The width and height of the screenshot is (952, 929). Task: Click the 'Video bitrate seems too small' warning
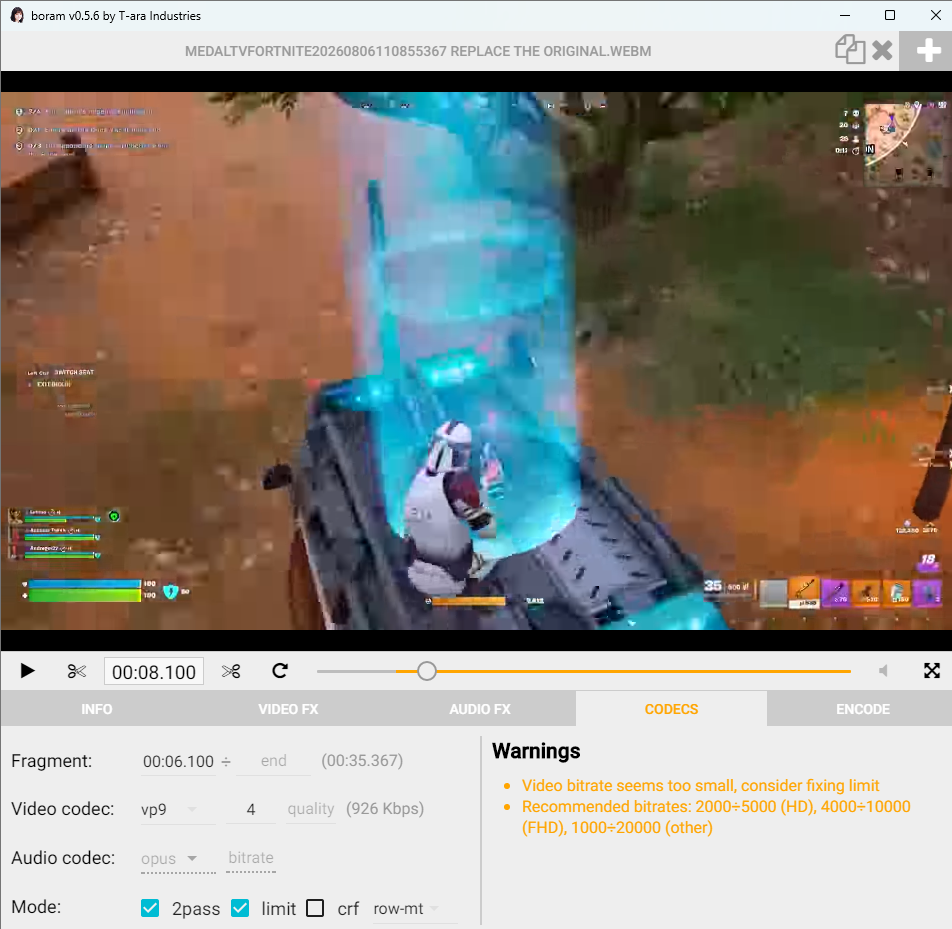pos(700,786)
